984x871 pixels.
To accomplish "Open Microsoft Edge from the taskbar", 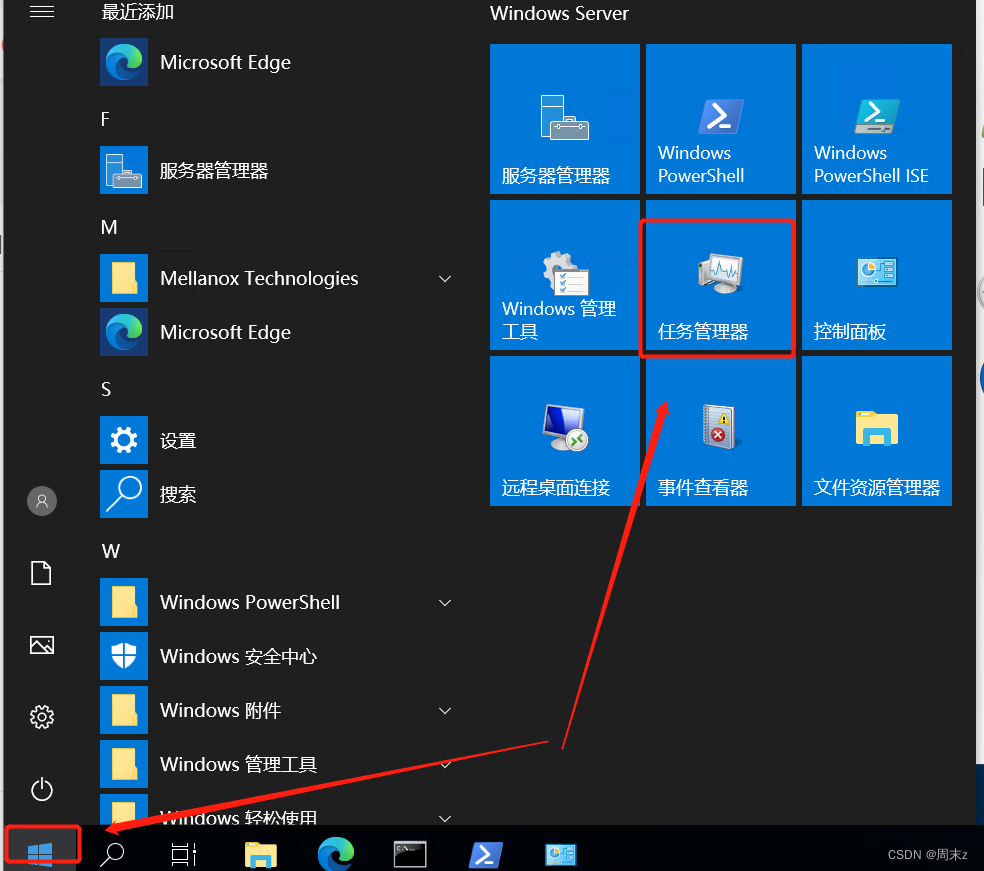I will click(x=335, y=854).
